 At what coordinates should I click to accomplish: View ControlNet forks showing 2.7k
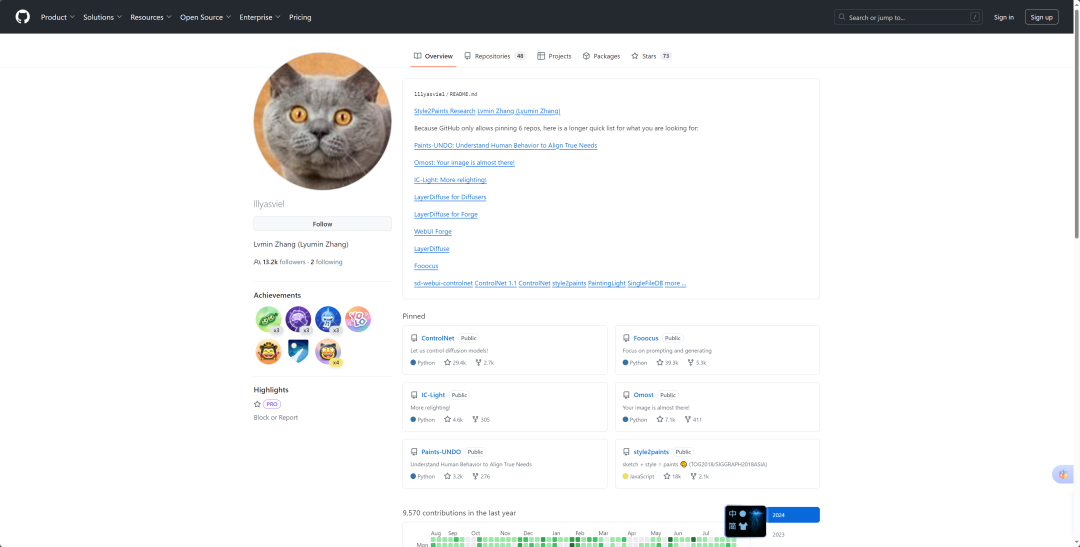pyautogui.click(x=484, y=362)
